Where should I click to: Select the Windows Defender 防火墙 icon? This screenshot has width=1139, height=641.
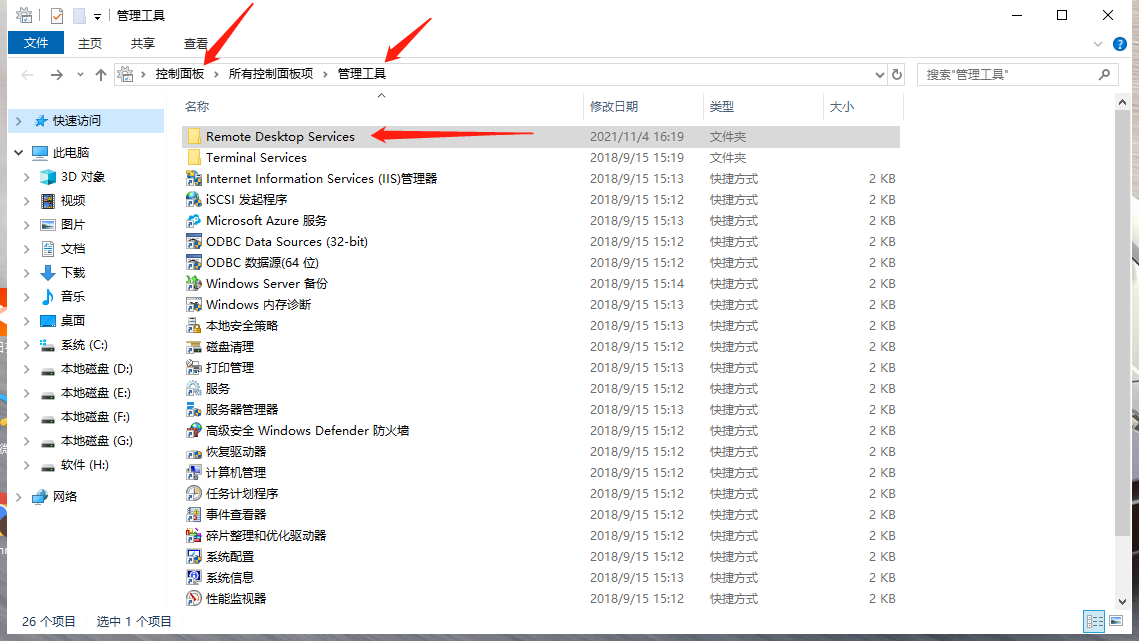tap(194, 432)
